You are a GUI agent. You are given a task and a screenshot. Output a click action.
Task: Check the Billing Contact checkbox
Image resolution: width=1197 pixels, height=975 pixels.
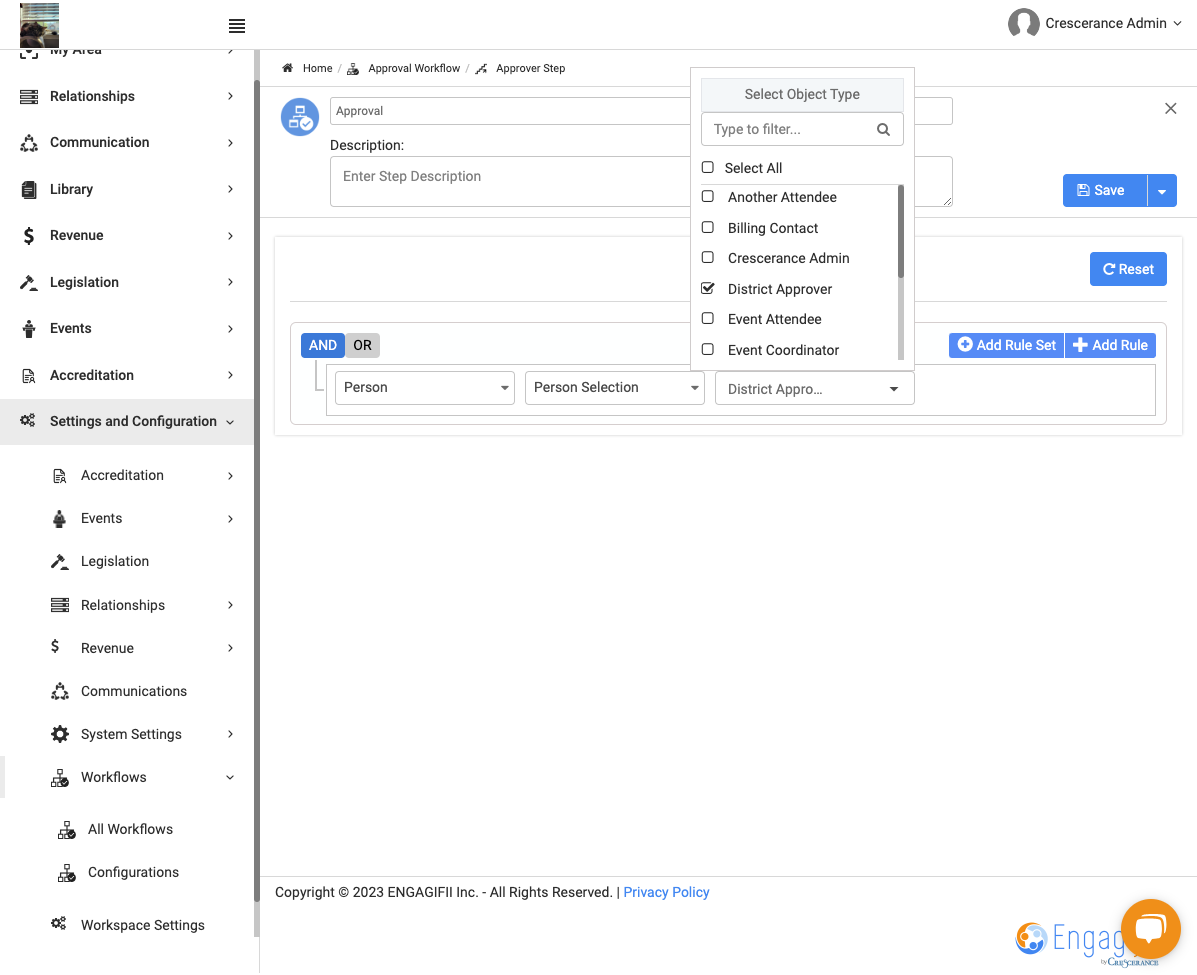[x=708, y=228]
